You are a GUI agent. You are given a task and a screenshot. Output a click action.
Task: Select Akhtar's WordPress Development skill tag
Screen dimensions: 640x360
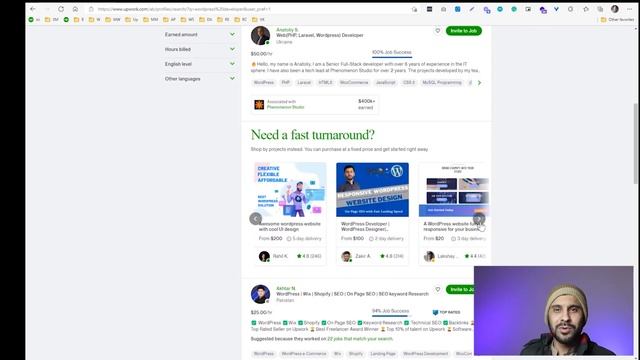pyautogui.click(x=426, y=354)
